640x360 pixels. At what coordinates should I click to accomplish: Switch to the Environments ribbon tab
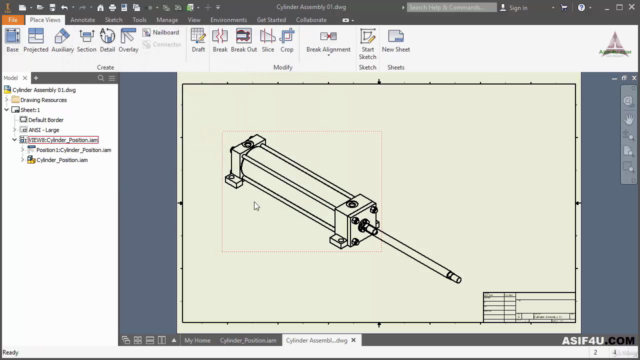[x=228, y=20]
